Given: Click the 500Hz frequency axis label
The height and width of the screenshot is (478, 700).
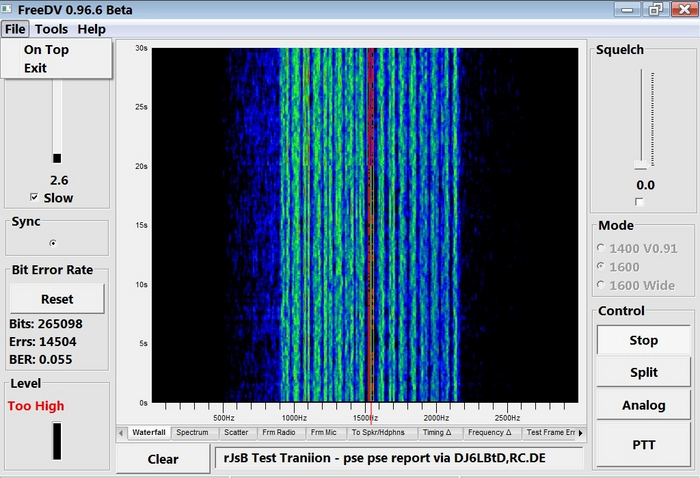Looking at the screenshot, I should click(224, 418).
